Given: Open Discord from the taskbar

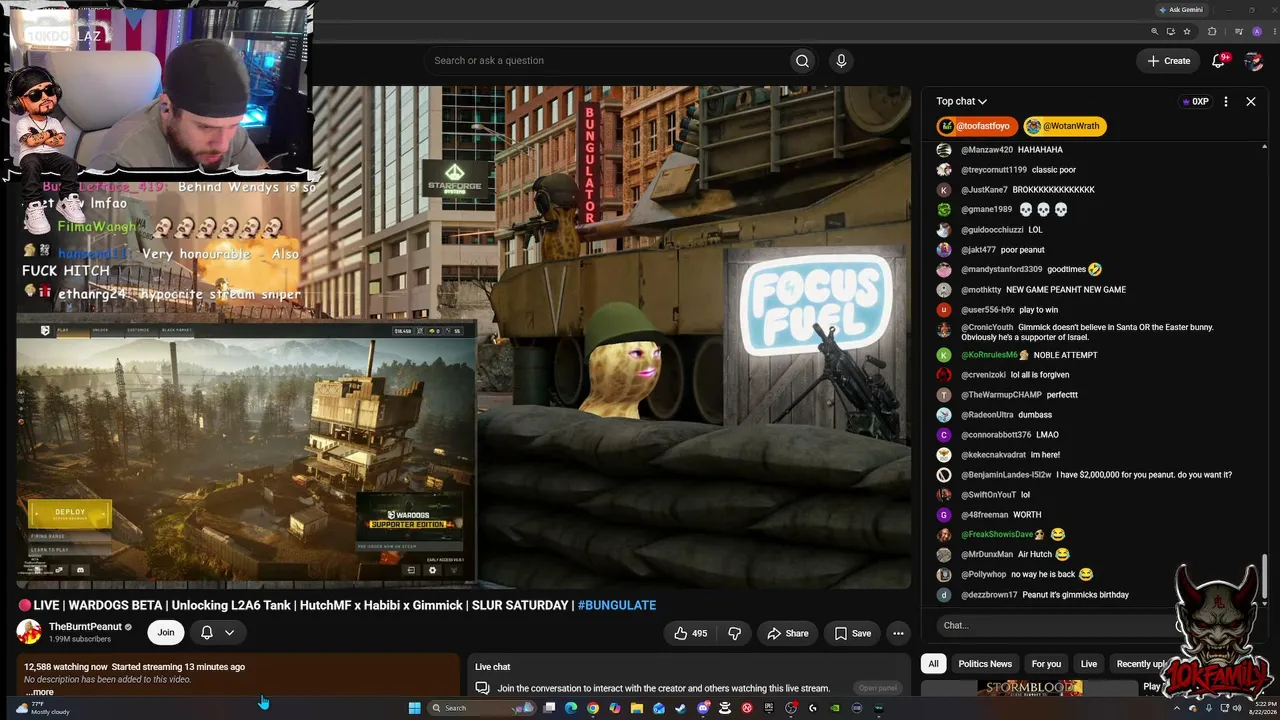Looking at the screenshot, I should [x=703, y=708].
